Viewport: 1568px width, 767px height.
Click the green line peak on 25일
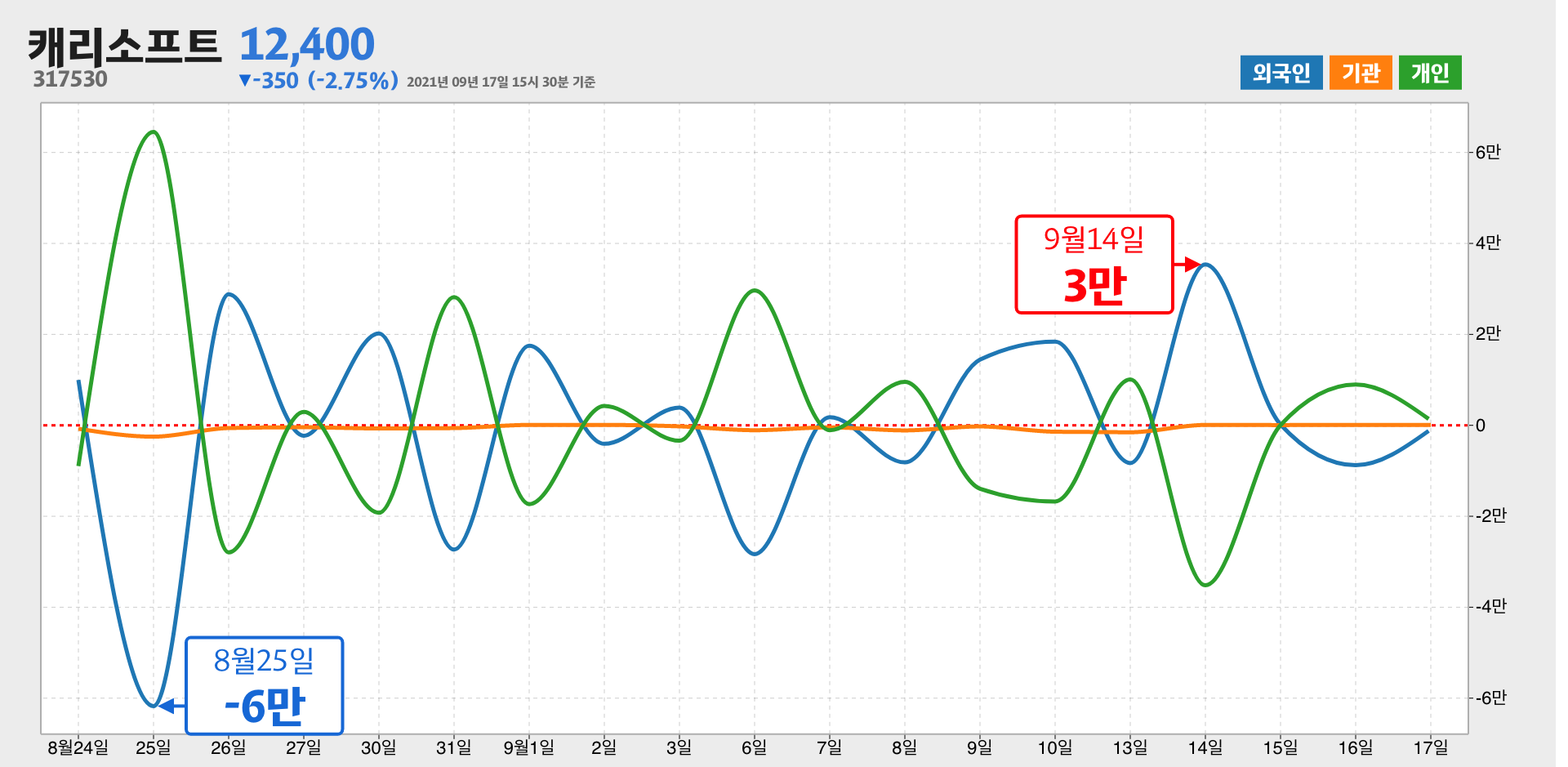click(x=154, y=132)
